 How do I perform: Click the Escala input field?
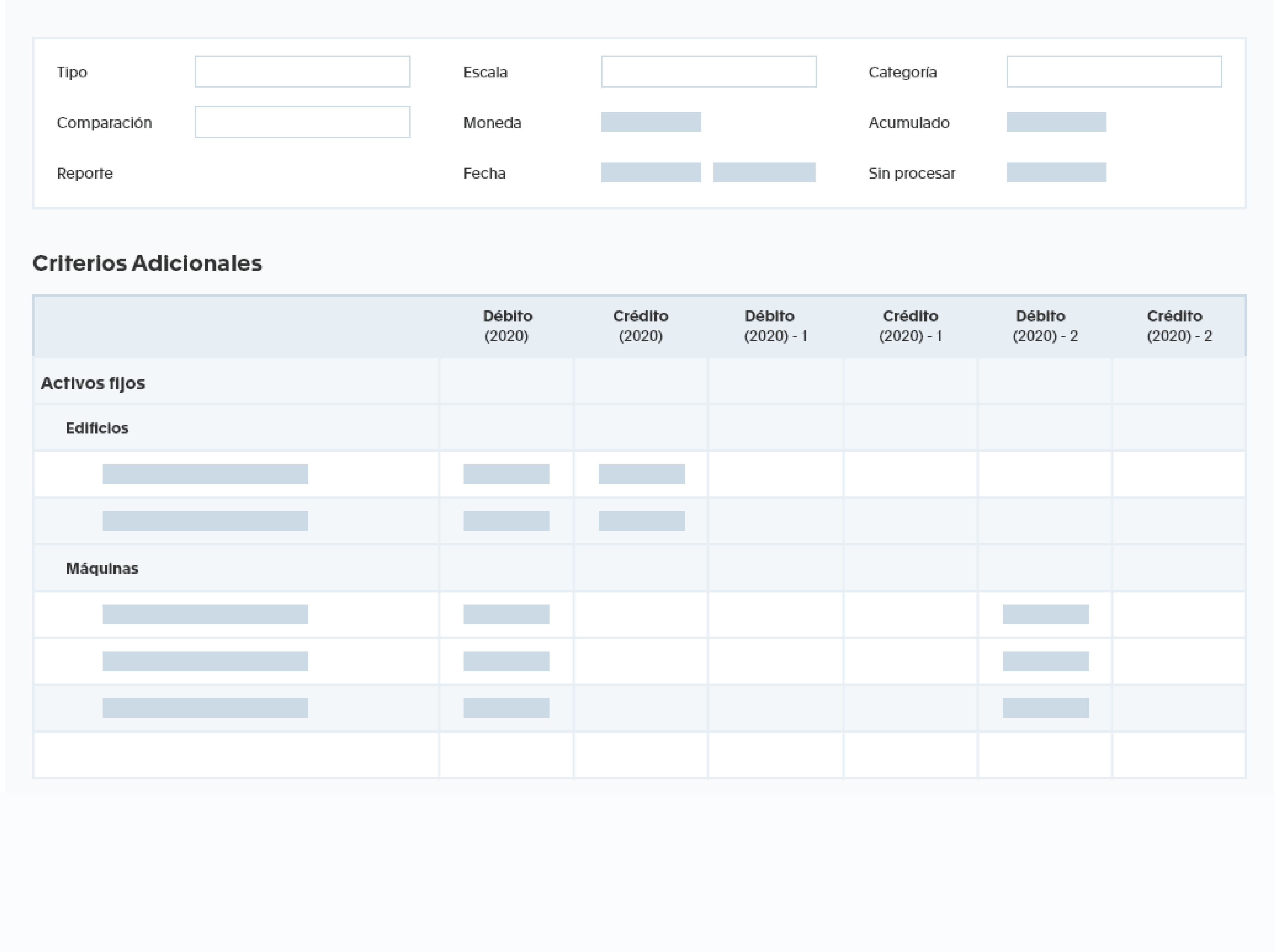tap(708, 71)
